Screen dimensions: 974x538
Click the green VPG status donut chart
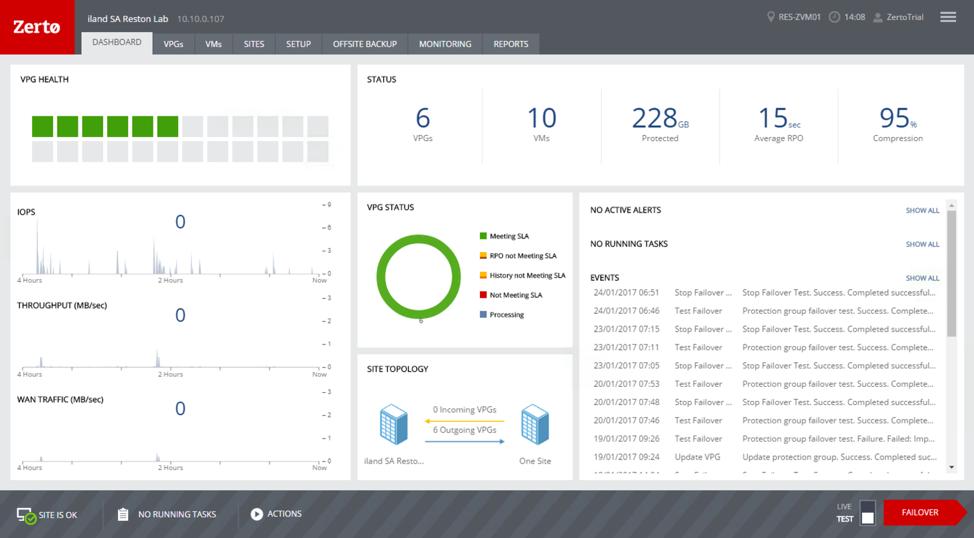coord(419,277)
